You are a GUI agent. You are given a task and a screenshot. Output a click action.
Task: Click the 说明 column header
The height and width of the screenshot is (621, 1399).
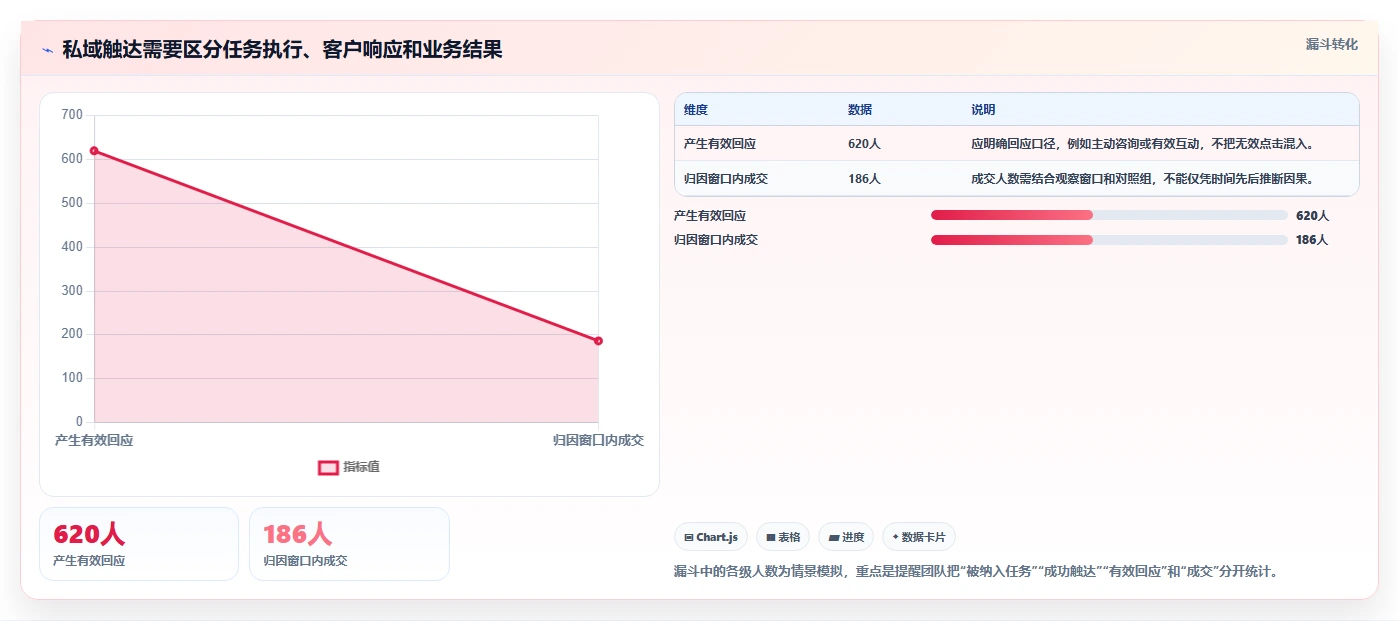tap(983, 110)
